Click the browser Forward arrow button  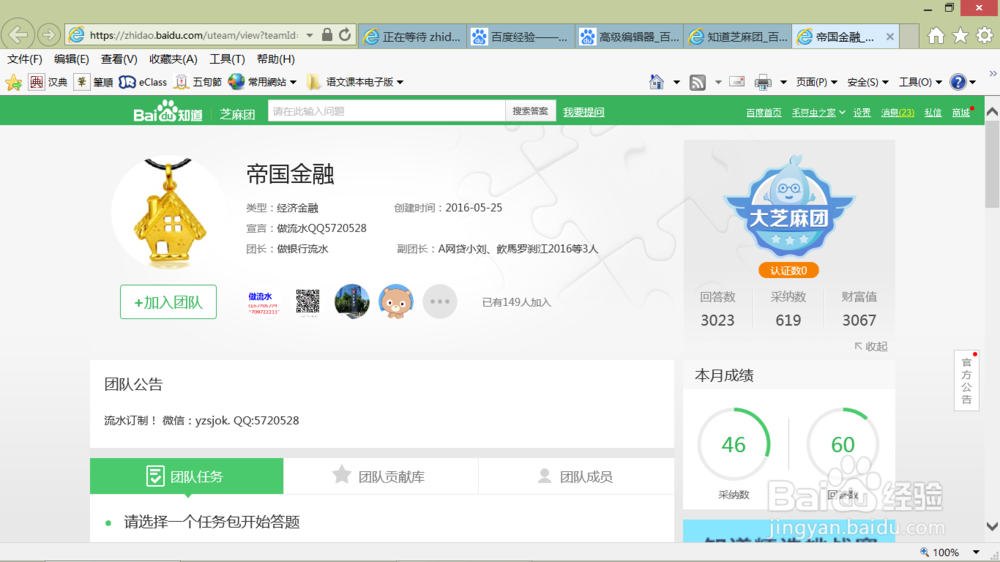point(48,35)
